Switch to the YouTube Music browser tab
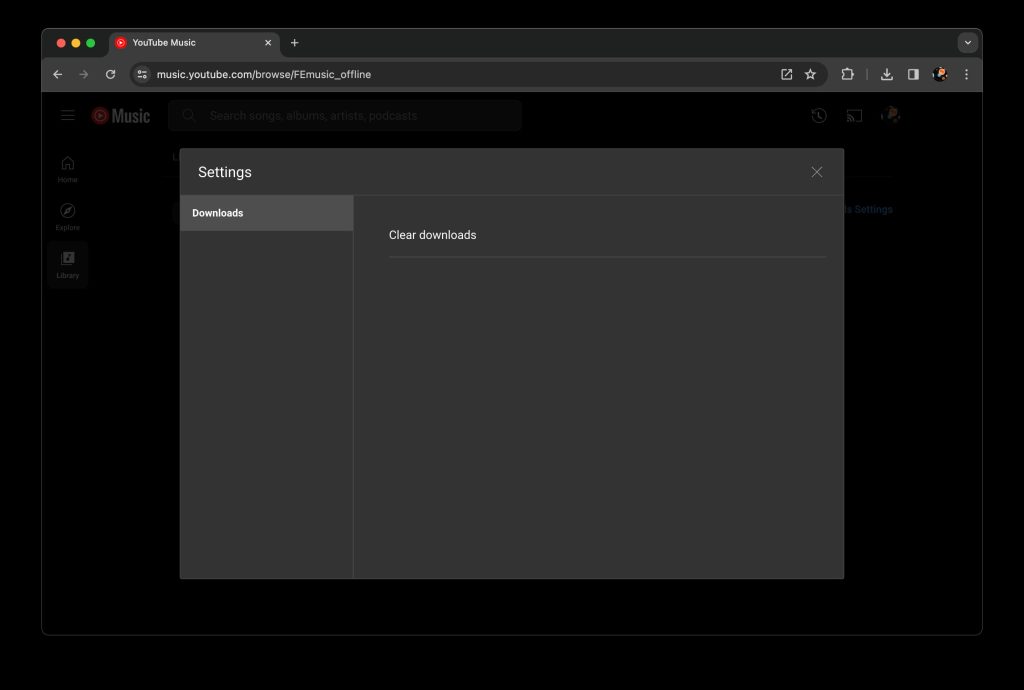The image size is (1024, 690). tap(190, 43)
